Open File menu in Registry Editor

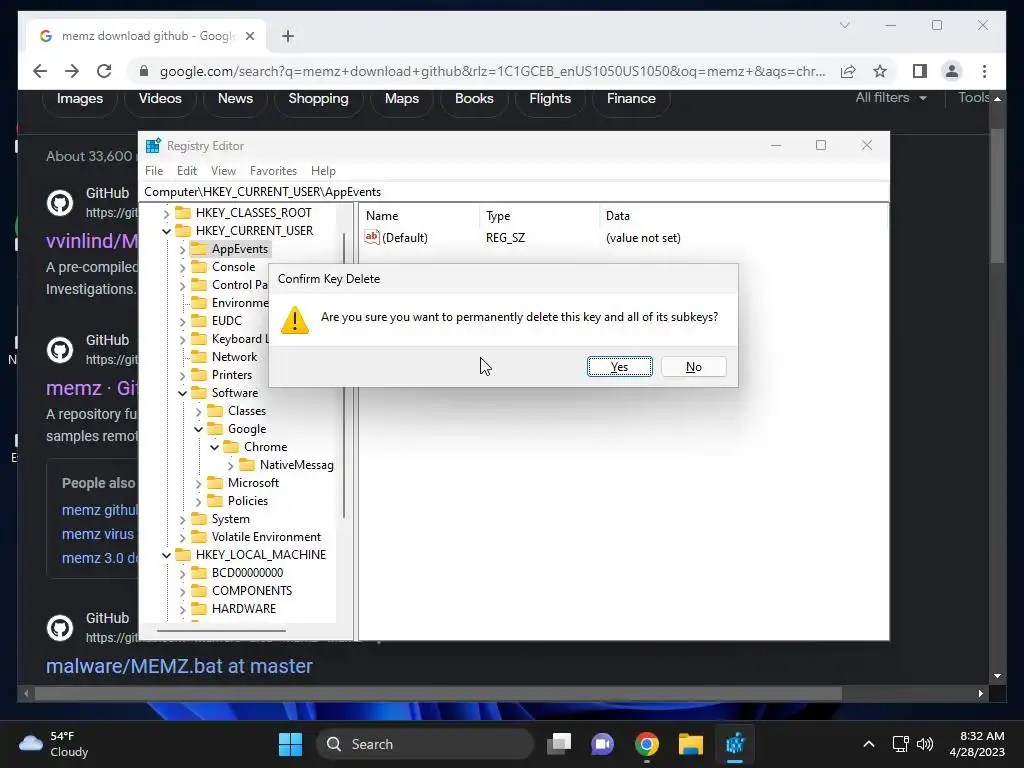click(x=154, y=170)
